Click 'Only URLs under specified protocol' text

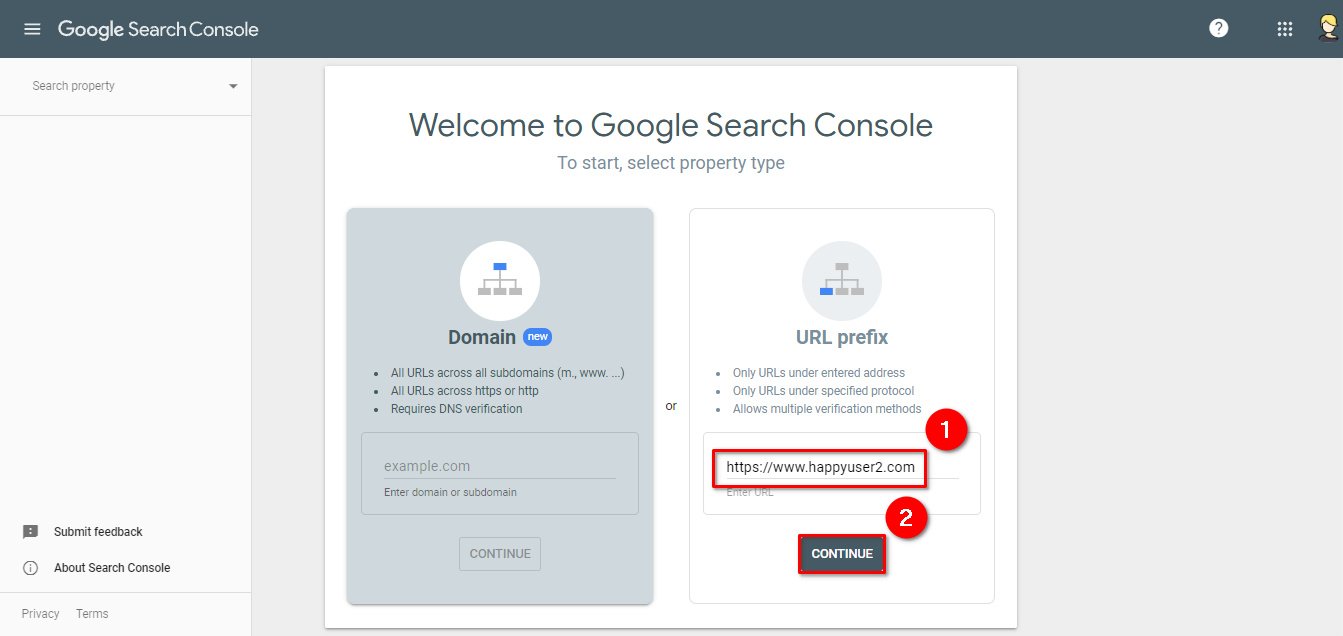coord(824,391)
